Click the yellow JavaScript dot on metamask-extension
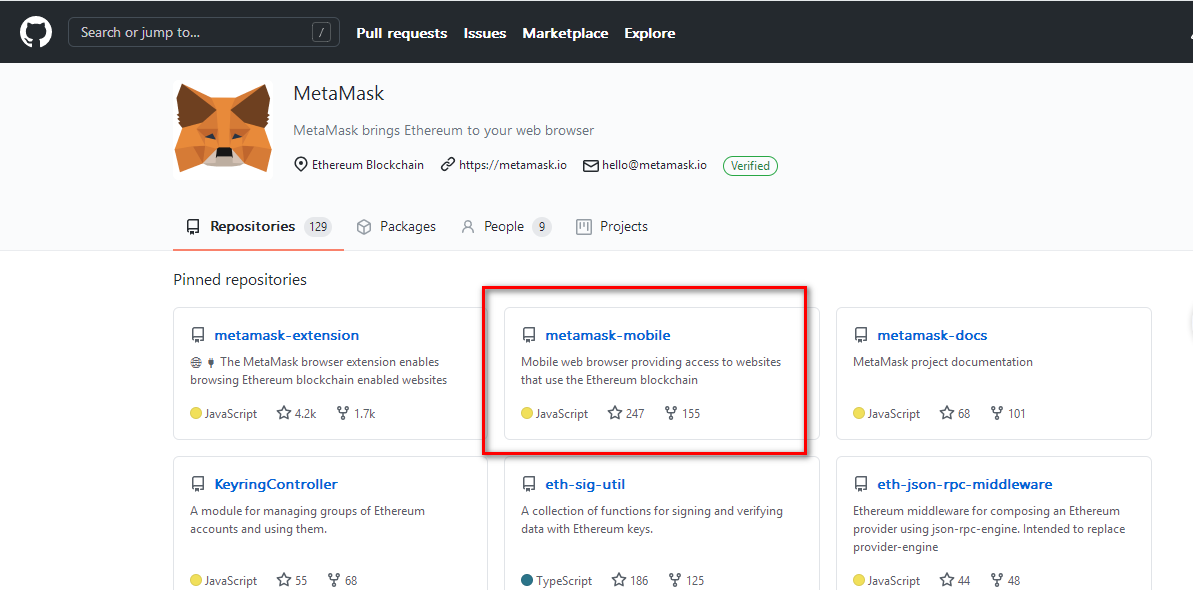This screenshot has width=1193, height=590. coord(196,413)
